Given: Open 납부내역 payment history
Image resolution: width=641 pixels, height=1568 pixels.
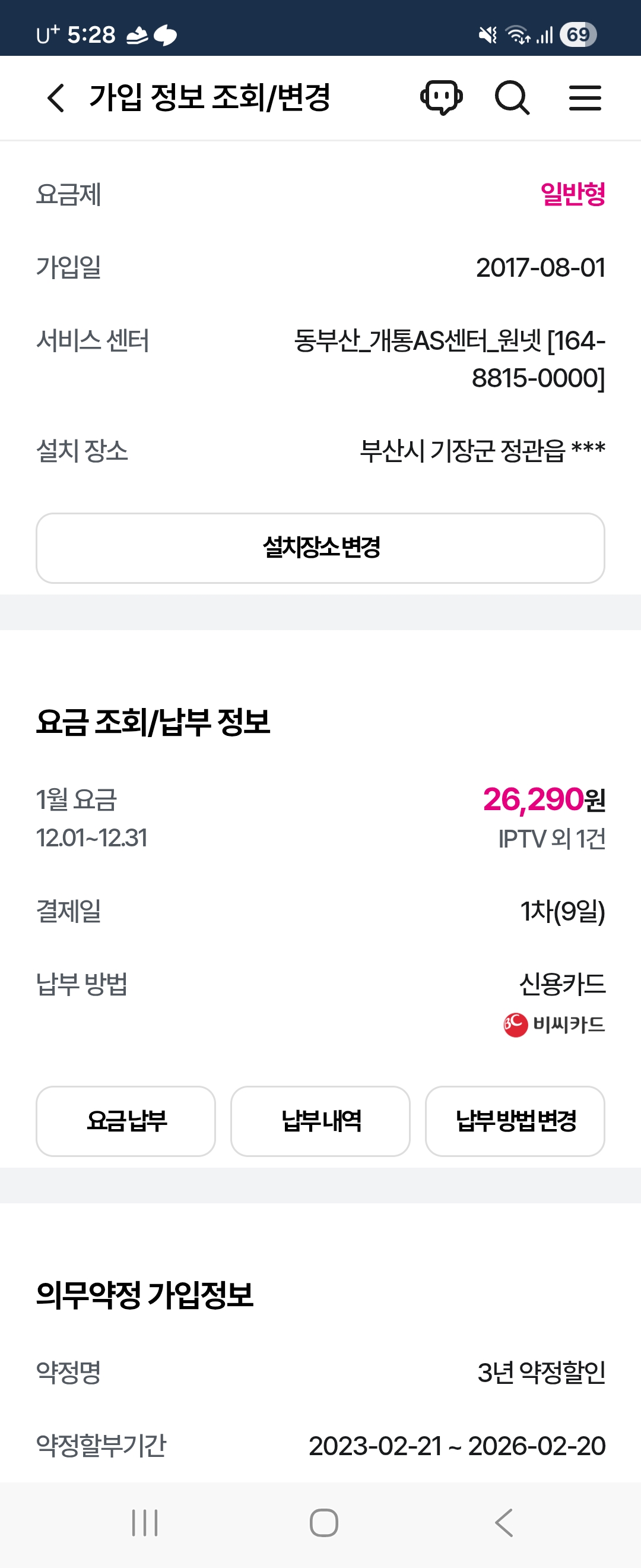Looking at the screenshot, I should coord(320,1121).
